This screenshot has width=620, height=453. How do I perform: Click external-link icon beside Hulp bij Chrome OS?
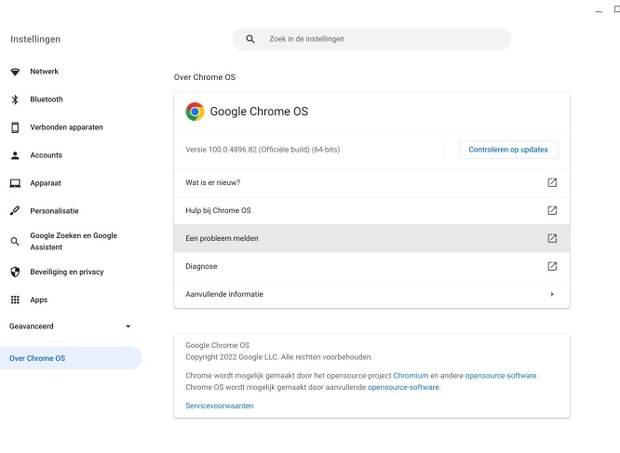click(x=552, y=210)
